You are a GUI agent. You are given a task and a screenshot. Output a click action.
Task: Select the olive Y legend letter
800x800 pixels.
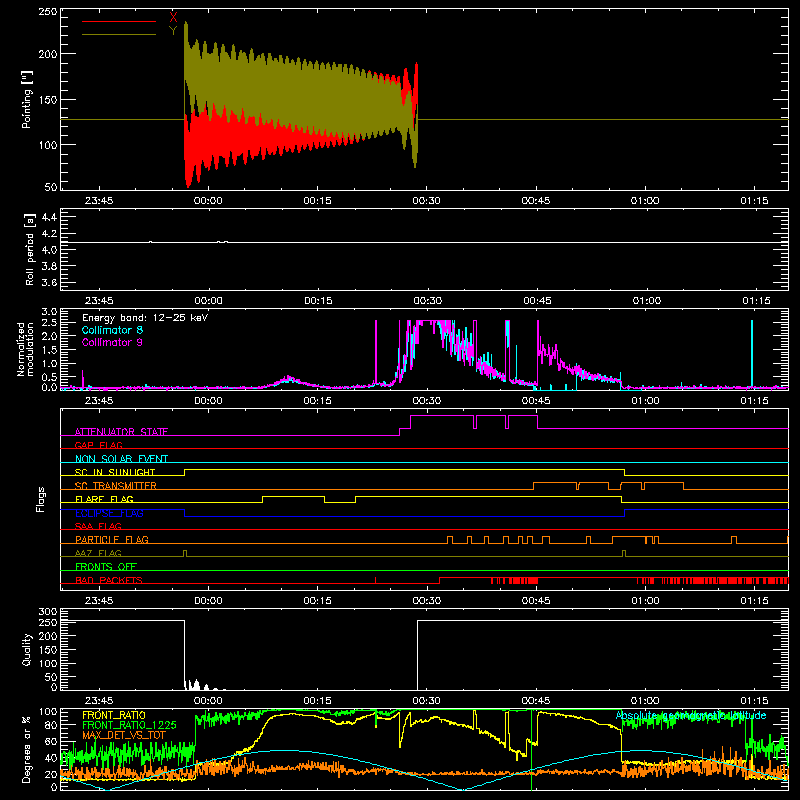[x=173, y=31]
